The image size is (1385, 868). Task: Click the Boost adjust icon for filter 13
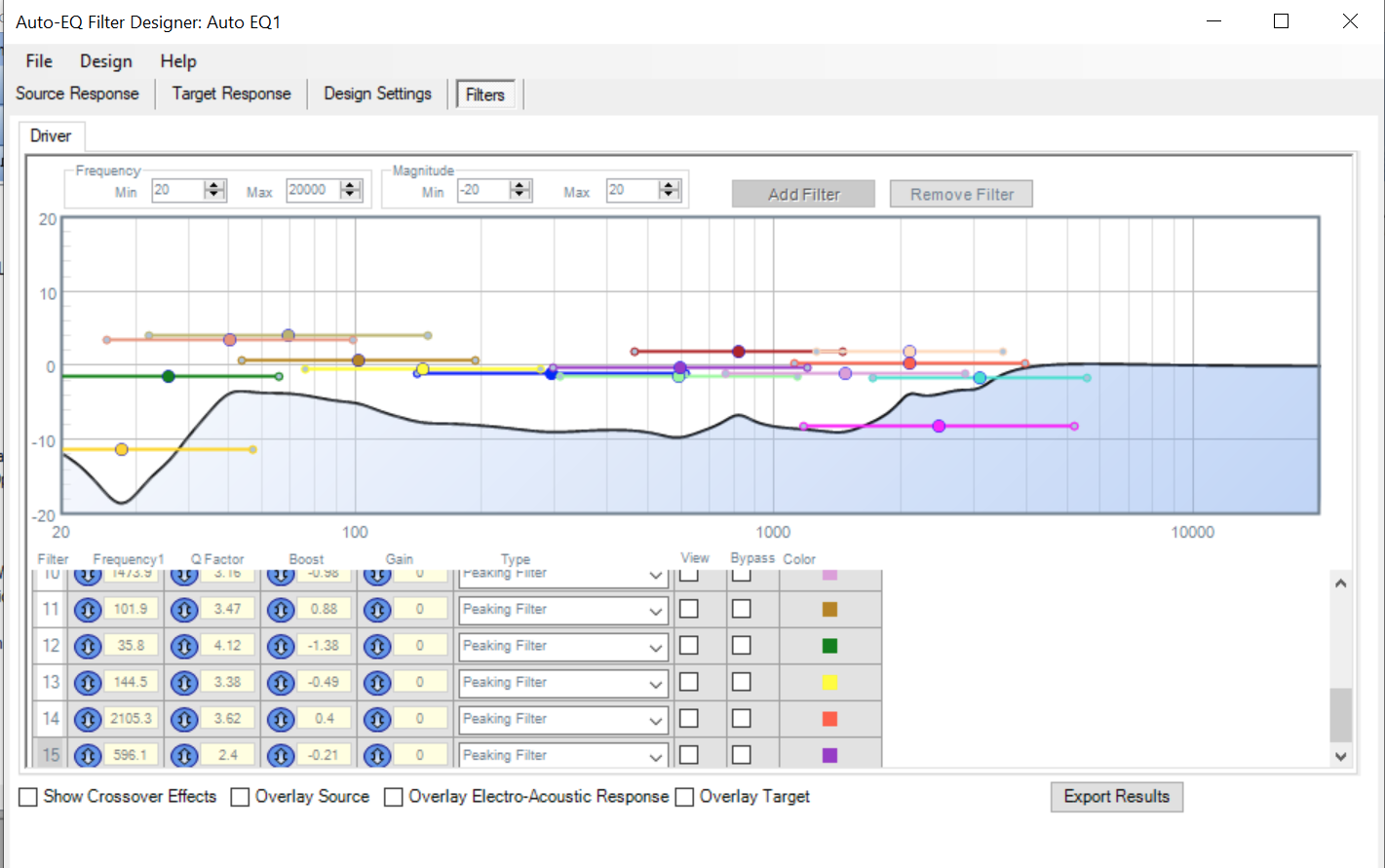[x=281, y=683]
